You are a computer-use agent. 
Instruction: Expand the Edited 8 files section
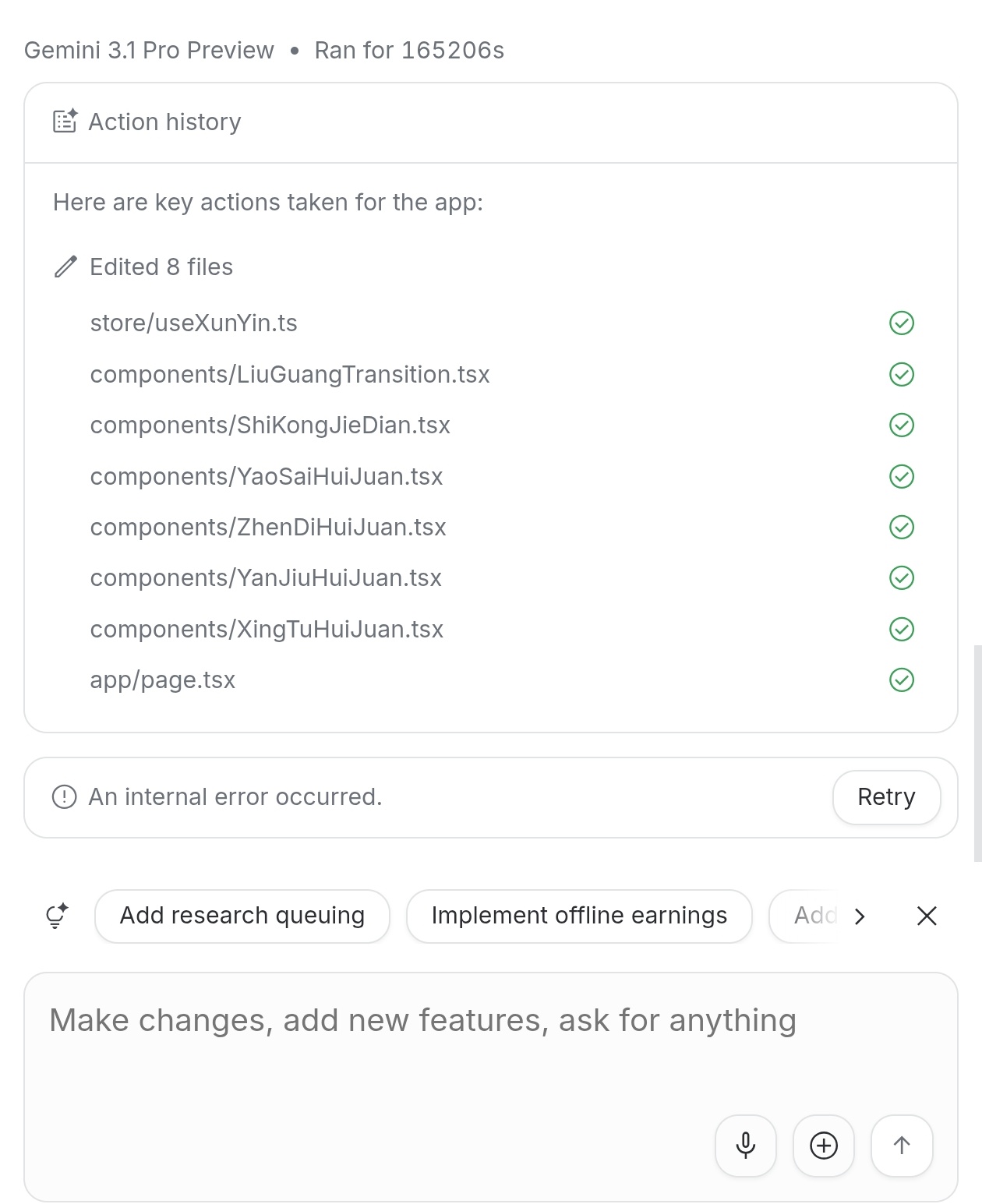[161, 267]
